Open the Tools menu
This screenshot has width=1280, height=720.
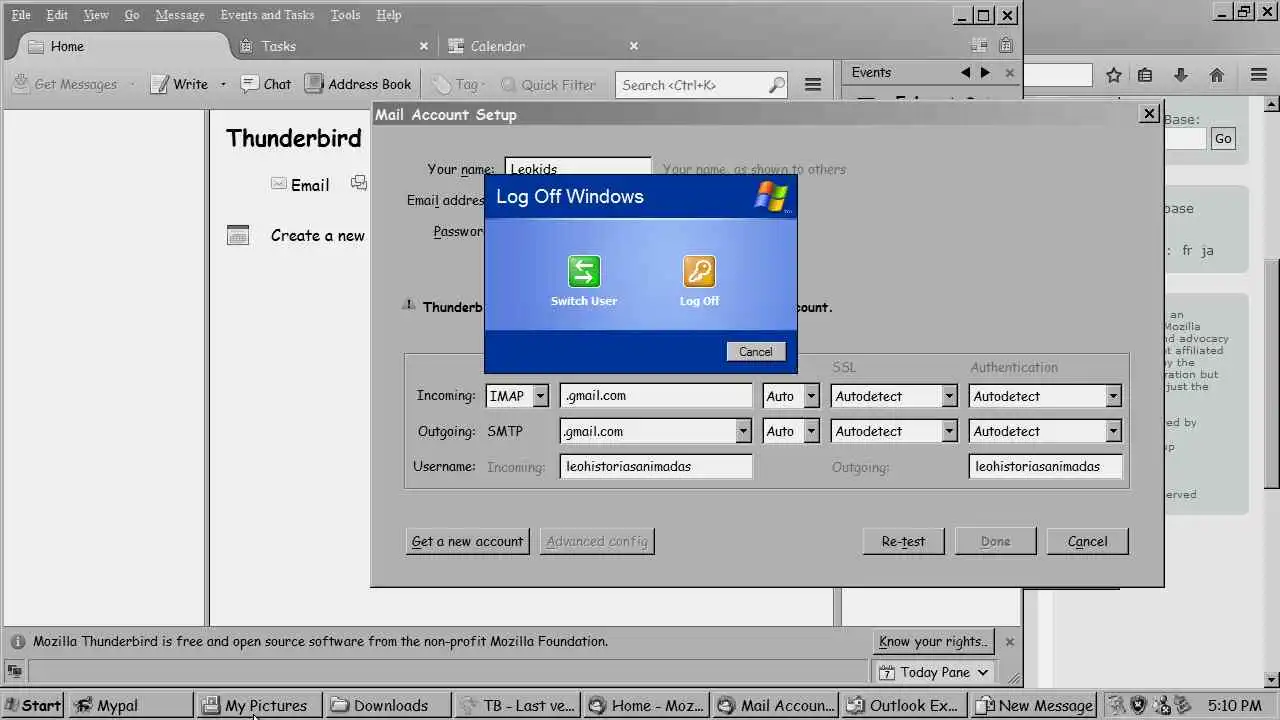click(x=346, y=15)
